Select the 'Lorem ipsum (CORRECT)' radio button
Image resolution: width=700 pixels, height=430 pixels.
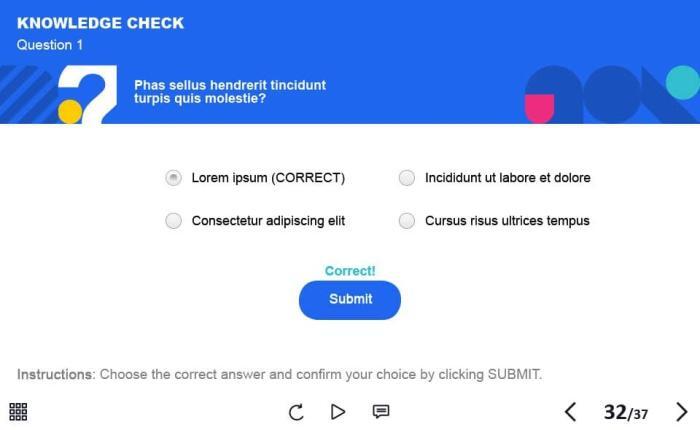174,178
